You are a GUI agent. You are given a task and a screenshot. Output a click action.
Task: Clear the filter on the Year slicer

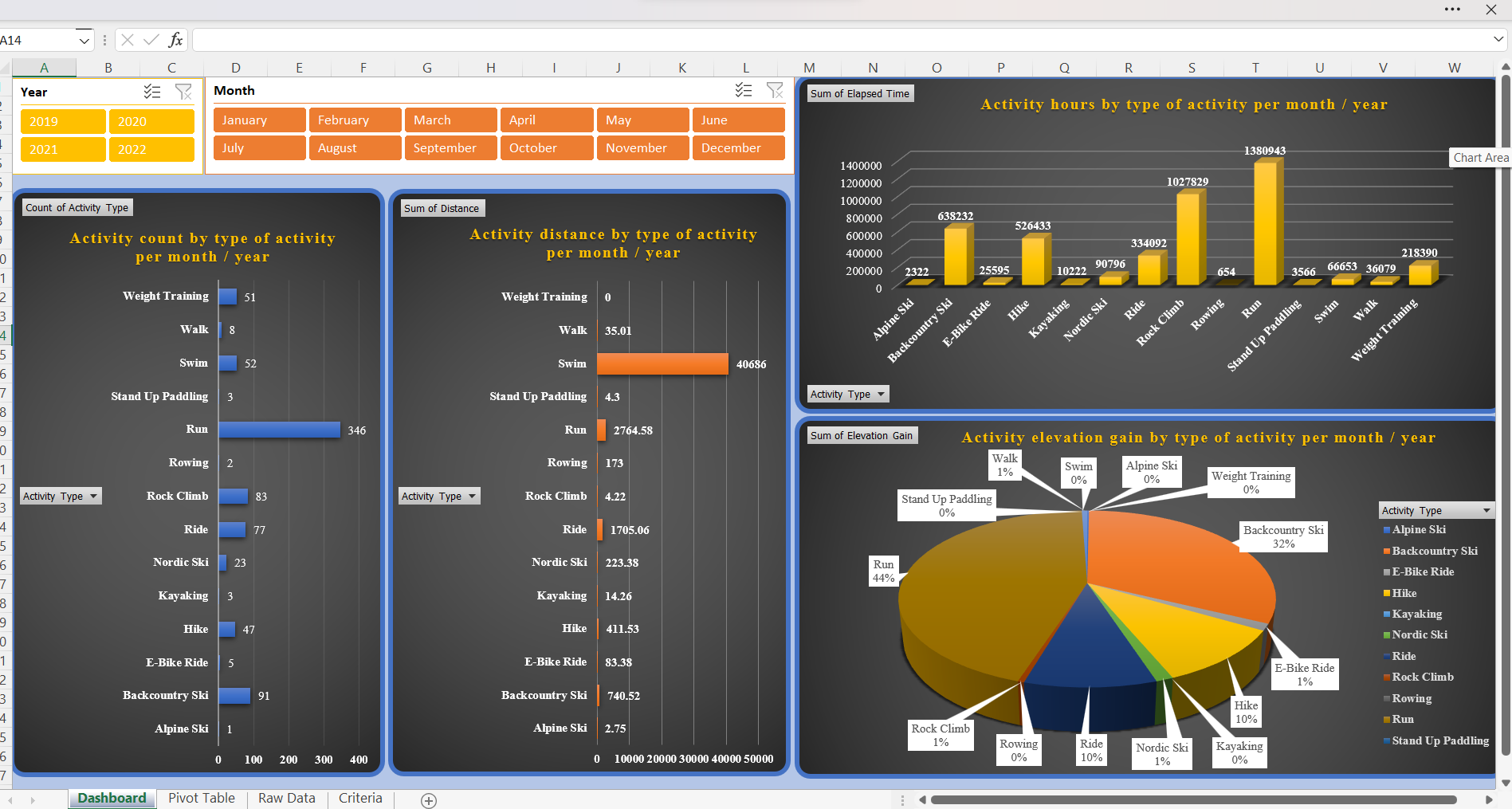[x=183, y=92]
